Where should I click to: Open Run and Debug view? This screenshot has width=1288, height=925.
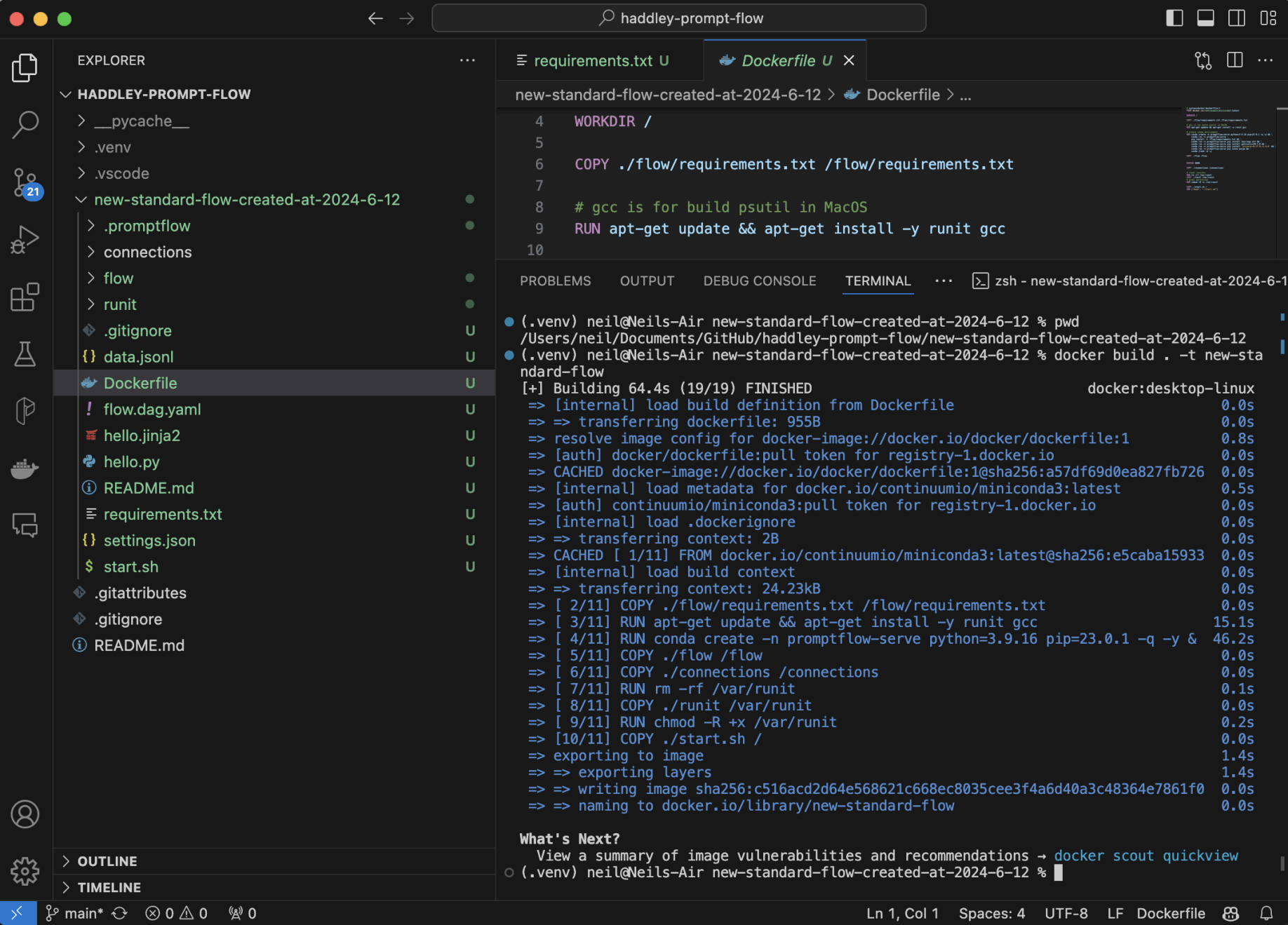coord(25,240)
